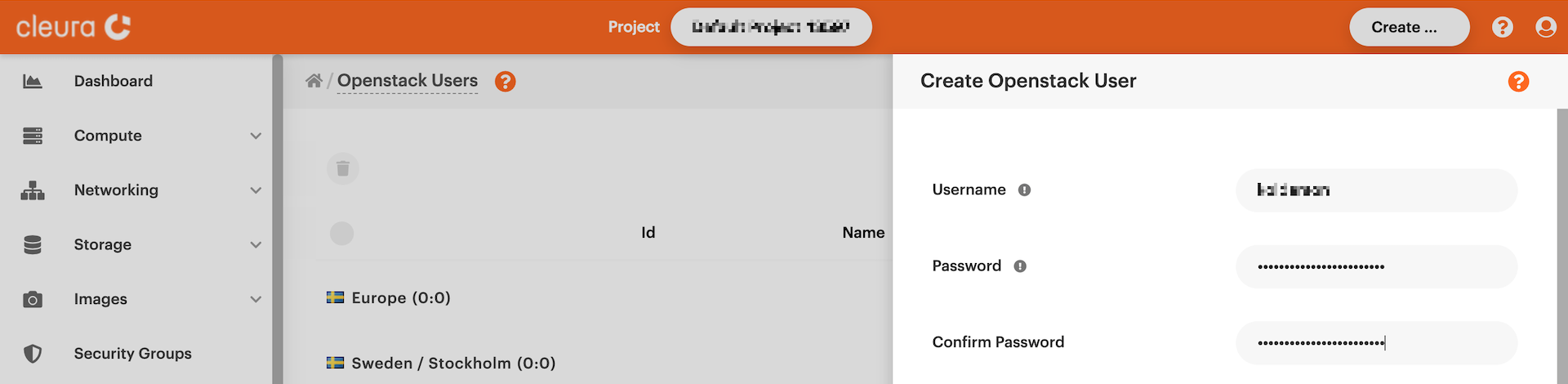Click the Password info icon

tap(1020, 266)
